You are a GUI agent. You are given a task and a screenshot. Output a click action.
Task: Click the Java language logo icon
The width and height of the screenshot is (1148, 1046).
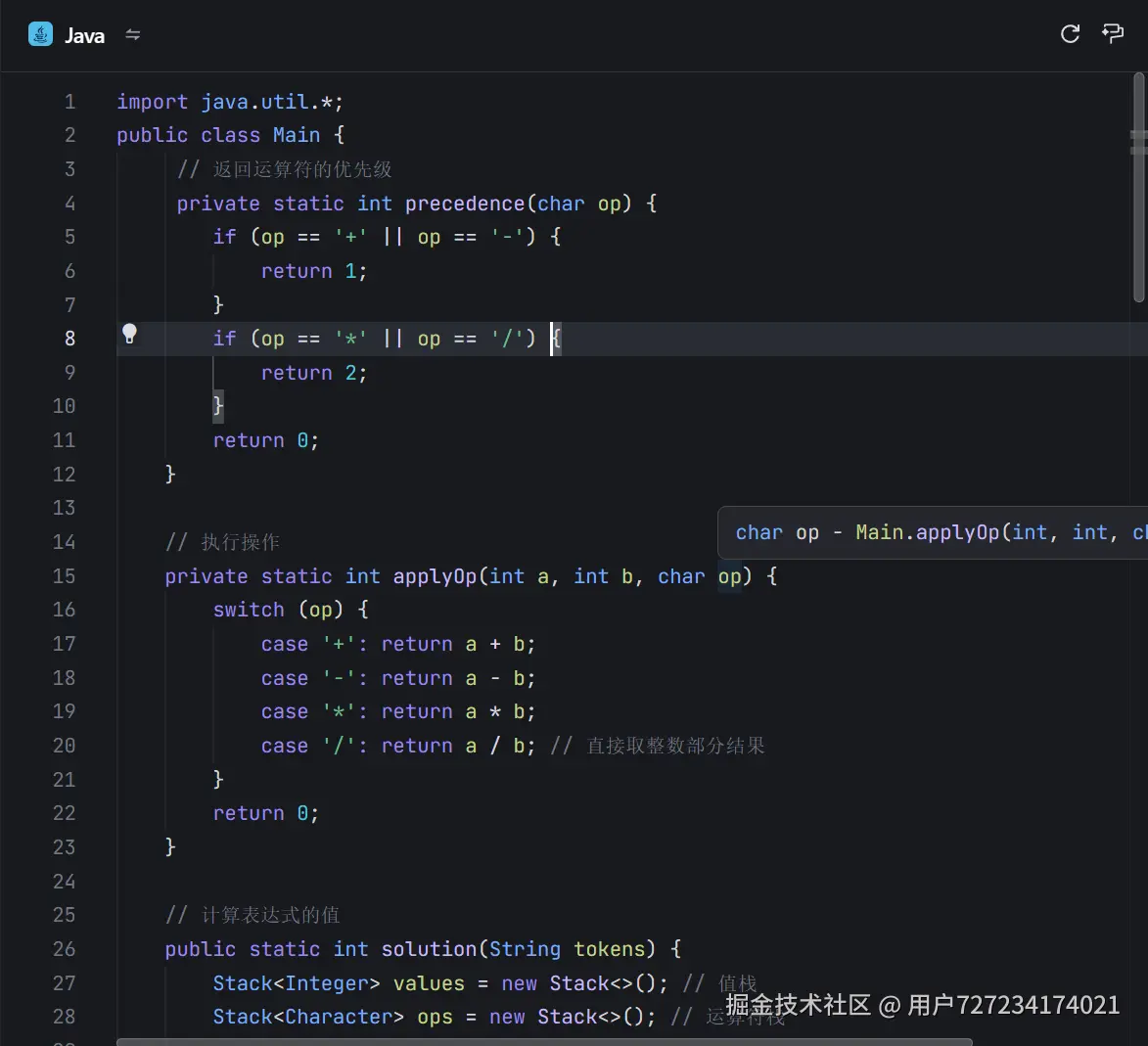point(40,34)
